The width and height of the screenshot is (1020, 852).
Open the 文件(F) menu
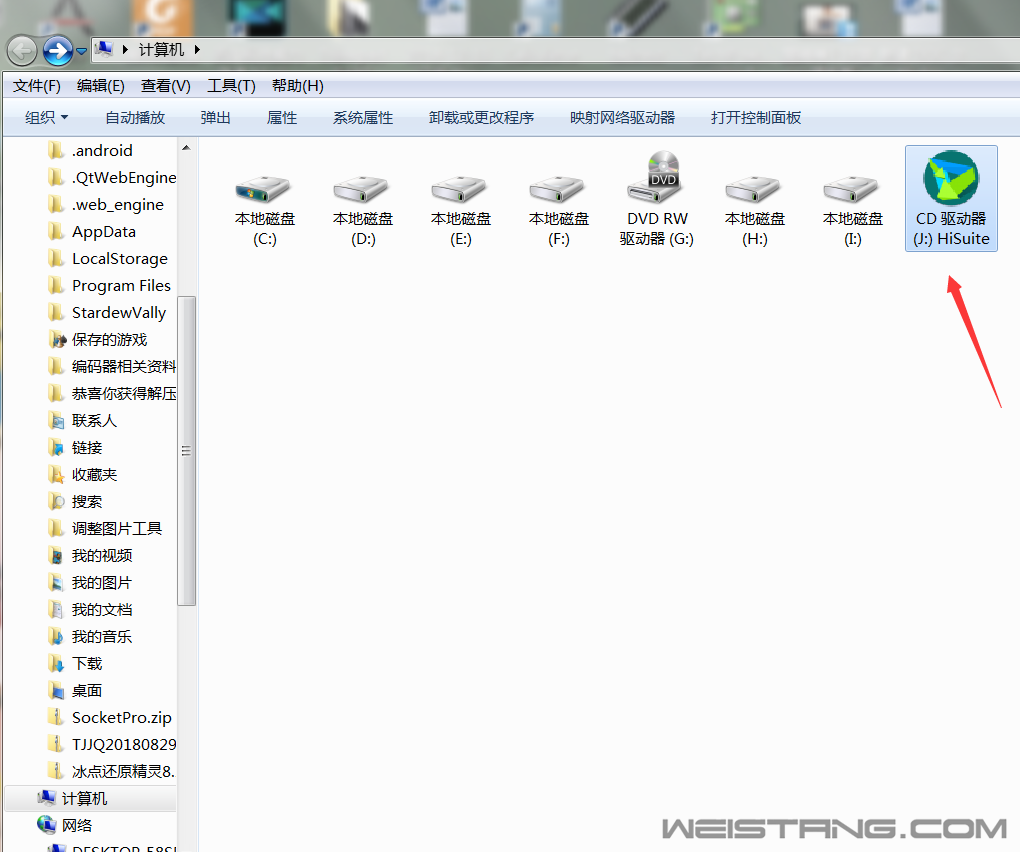click(x=37, y=86)
